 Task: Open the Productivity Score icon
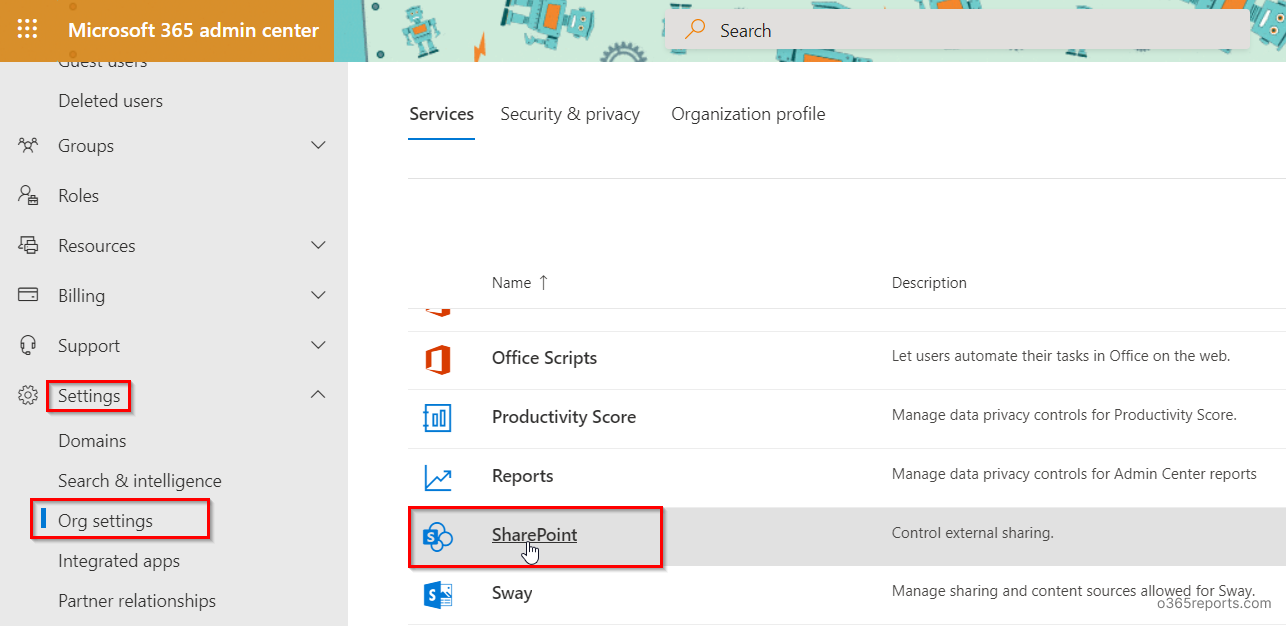[437, 417]
